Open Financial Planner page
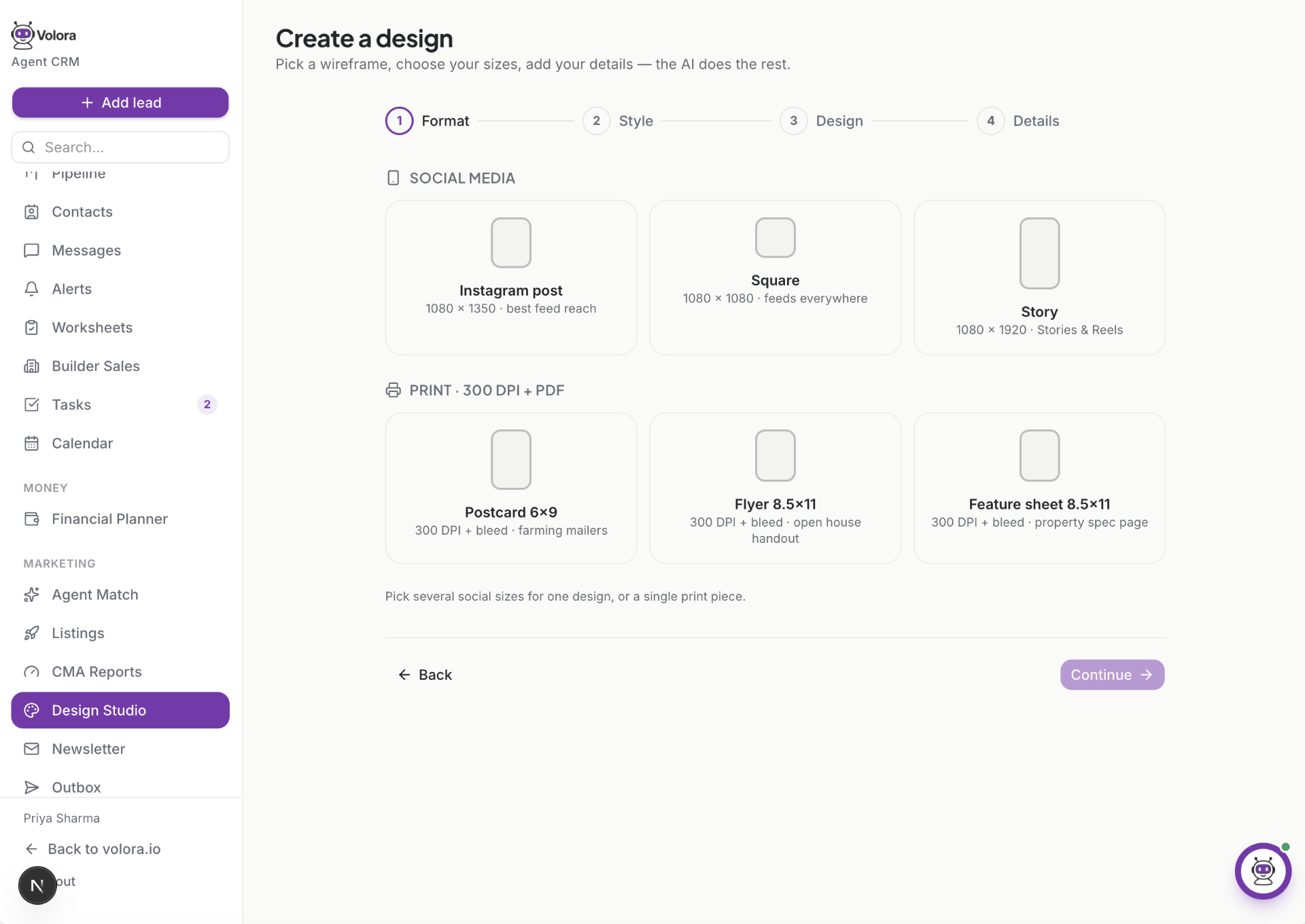The height and width of the screenshot is (924, 1305). 120,519
